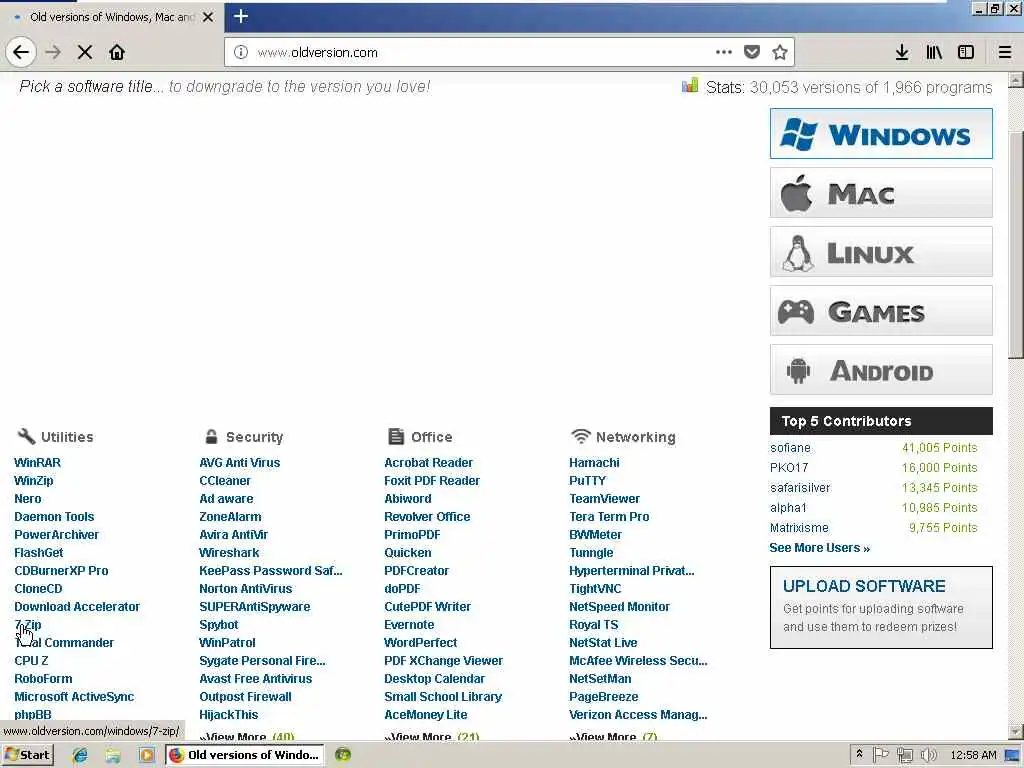Go back using the browser back arrow
The image size is (1024, 768).
(21, 52)
